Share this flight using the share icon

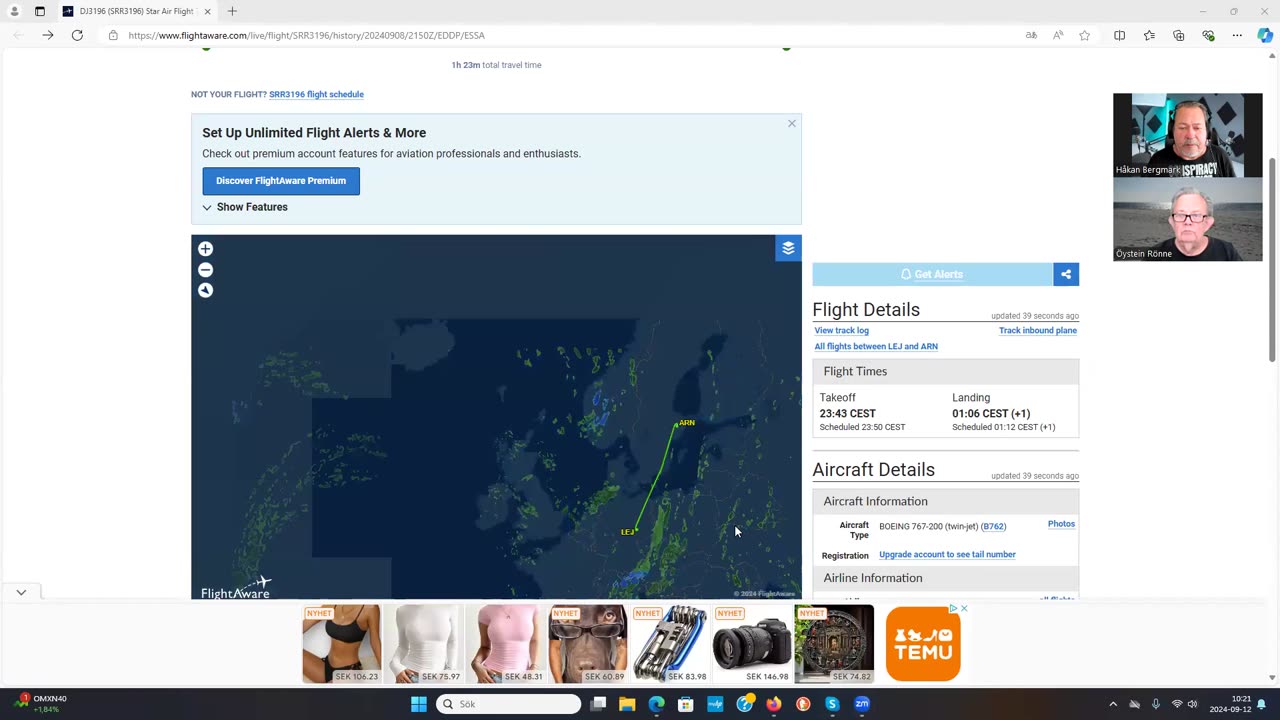point(1066,274)
